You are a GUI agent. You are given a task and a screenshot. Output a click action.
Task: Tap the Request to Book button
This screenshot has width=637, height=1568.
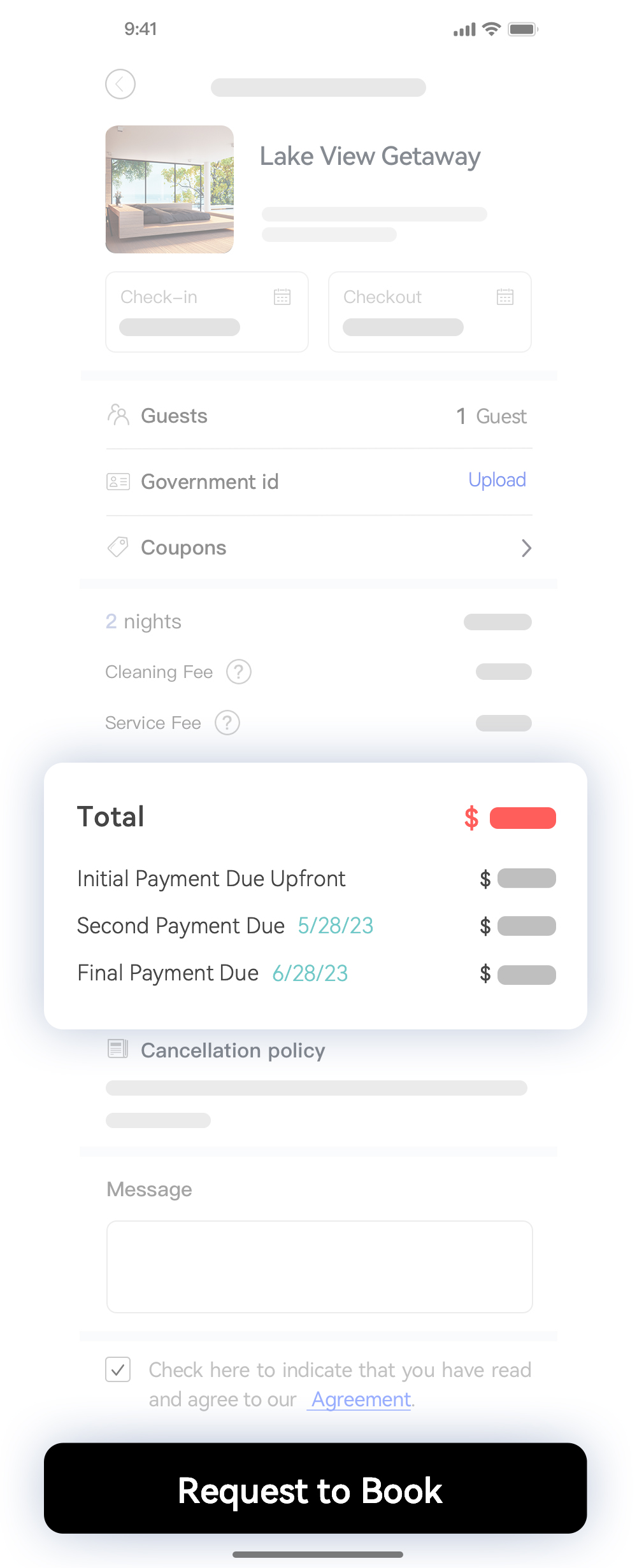click(x=315, y=1488)
